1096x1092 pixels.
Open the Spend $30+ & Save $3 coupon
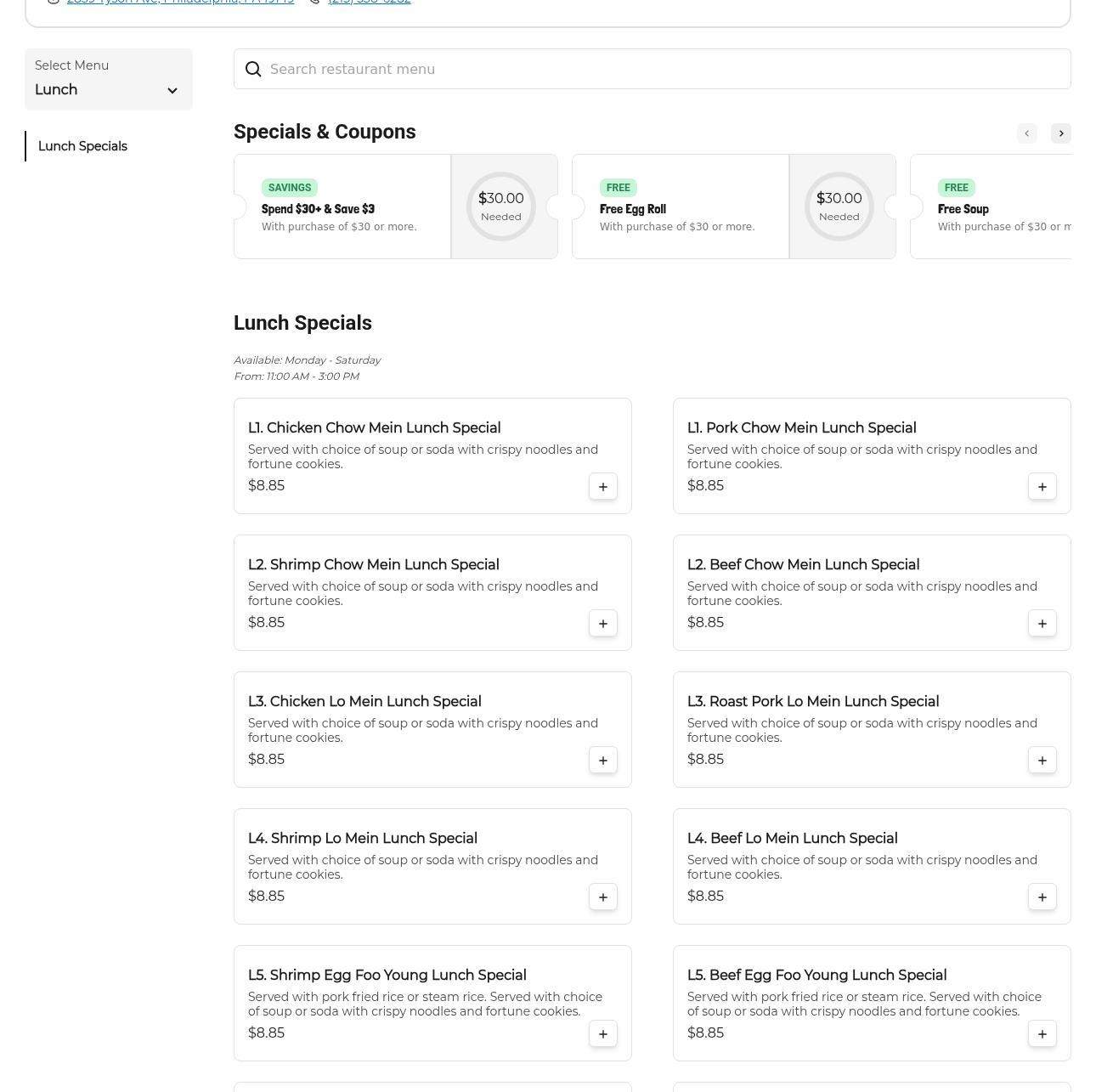click(342, 207)
